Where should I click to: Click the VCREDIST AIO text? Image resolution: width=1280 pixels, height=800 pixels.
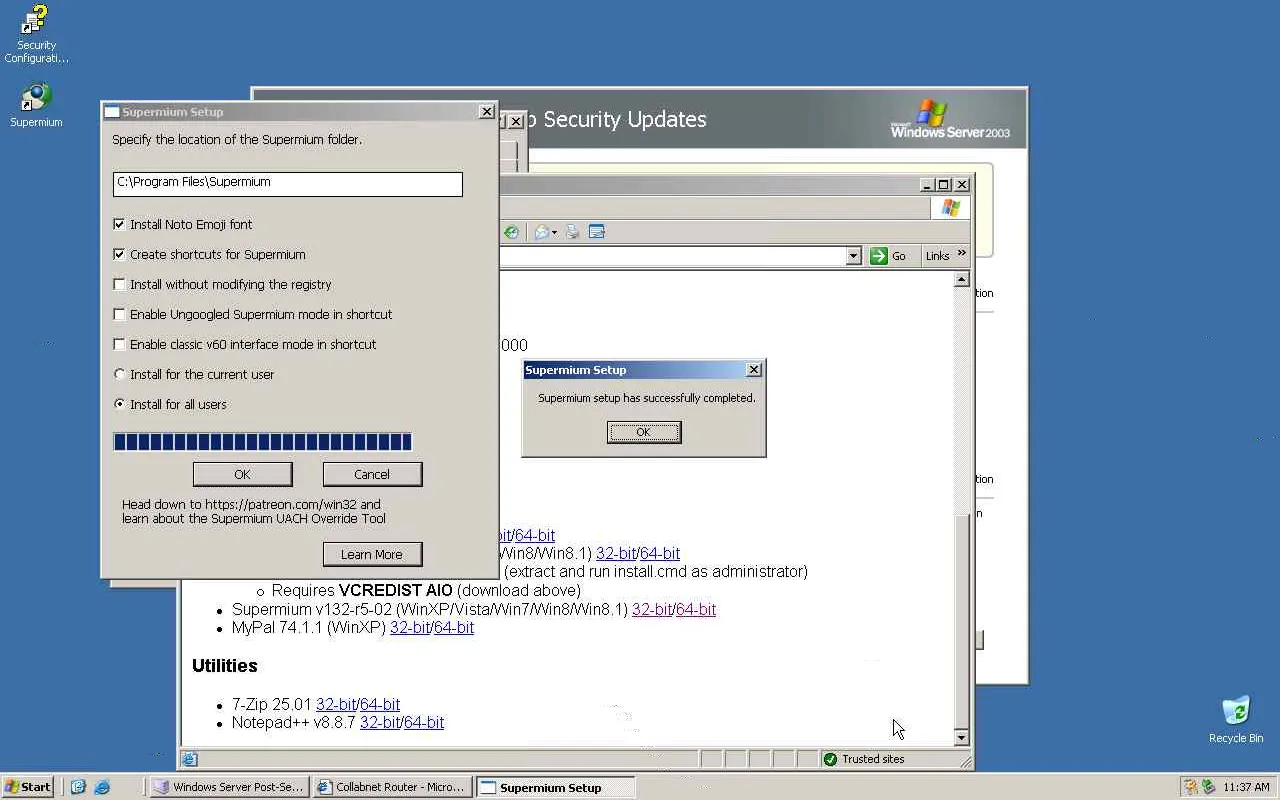(x=396, y=591)
